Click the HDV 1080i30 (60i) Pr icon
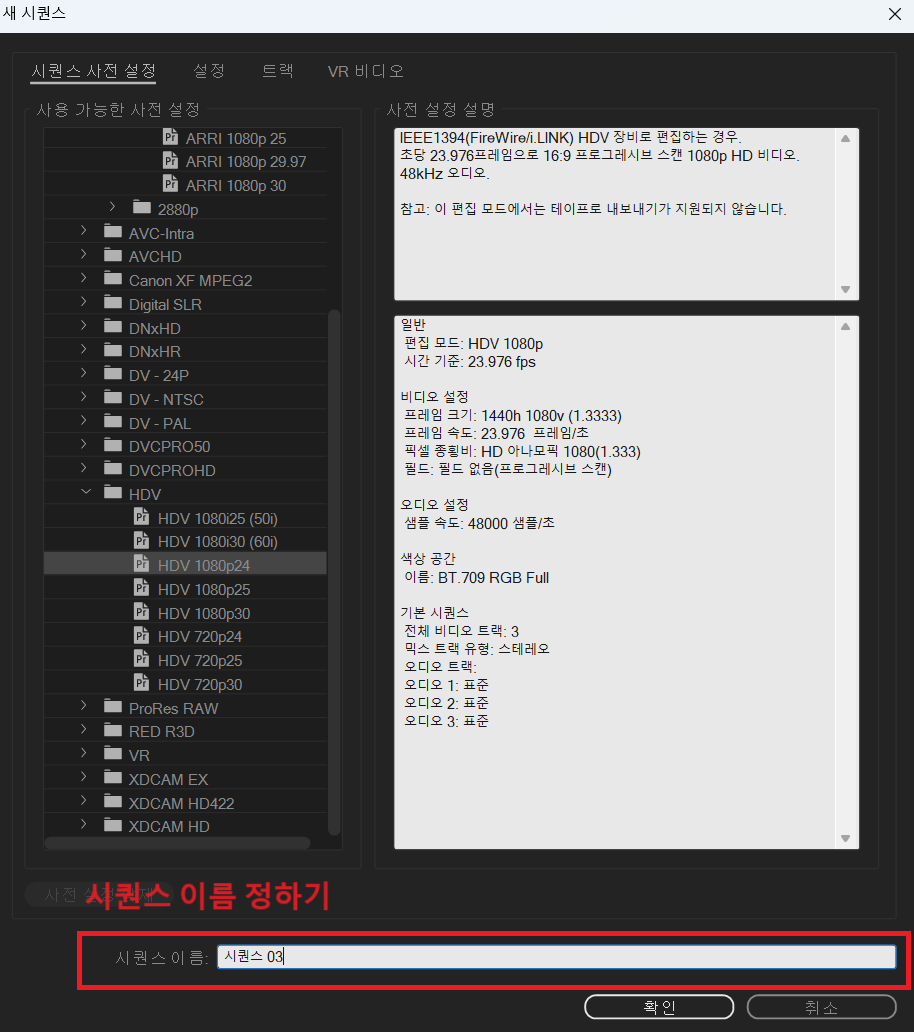Viewport: 914px width, 1032px height. (143, 540)
